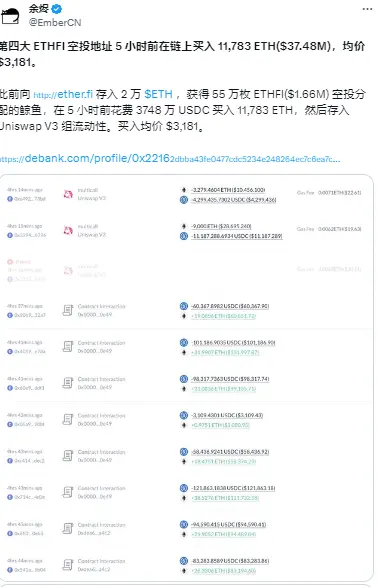Select the amount -94,590.415 USDC
Viewport: 378px width, 587px height.
click(x=228, y=524)
